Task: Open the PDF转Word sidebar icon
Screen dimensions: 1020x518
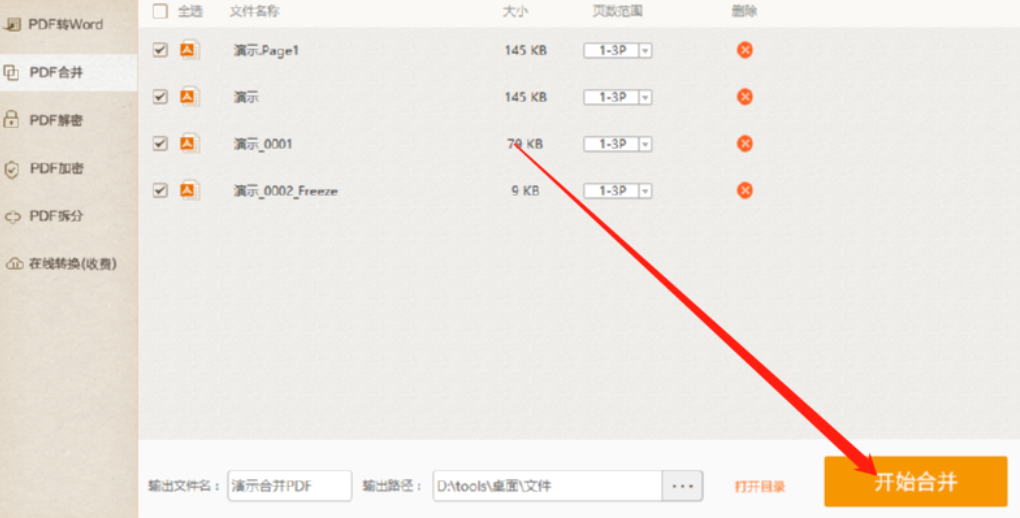Action: (x=12, y=25)
